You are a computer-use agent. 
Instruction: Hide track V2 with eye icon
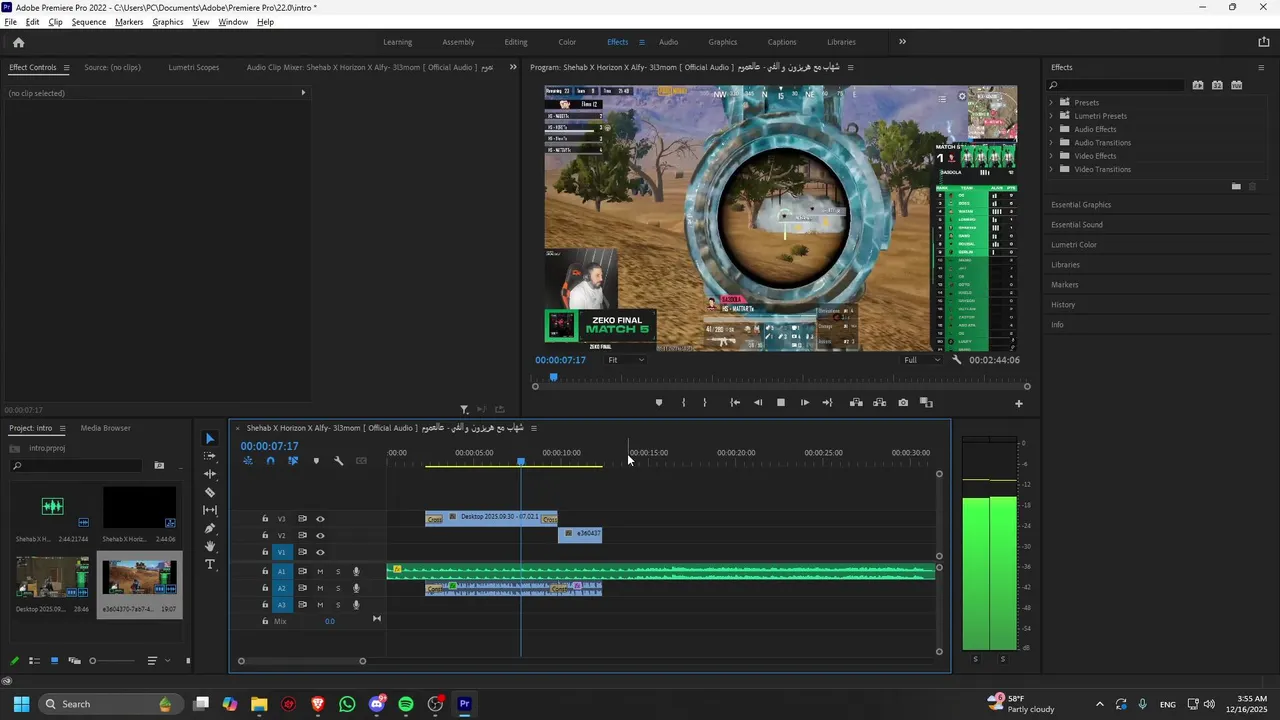pyautogui.click(x=320, y=535)
